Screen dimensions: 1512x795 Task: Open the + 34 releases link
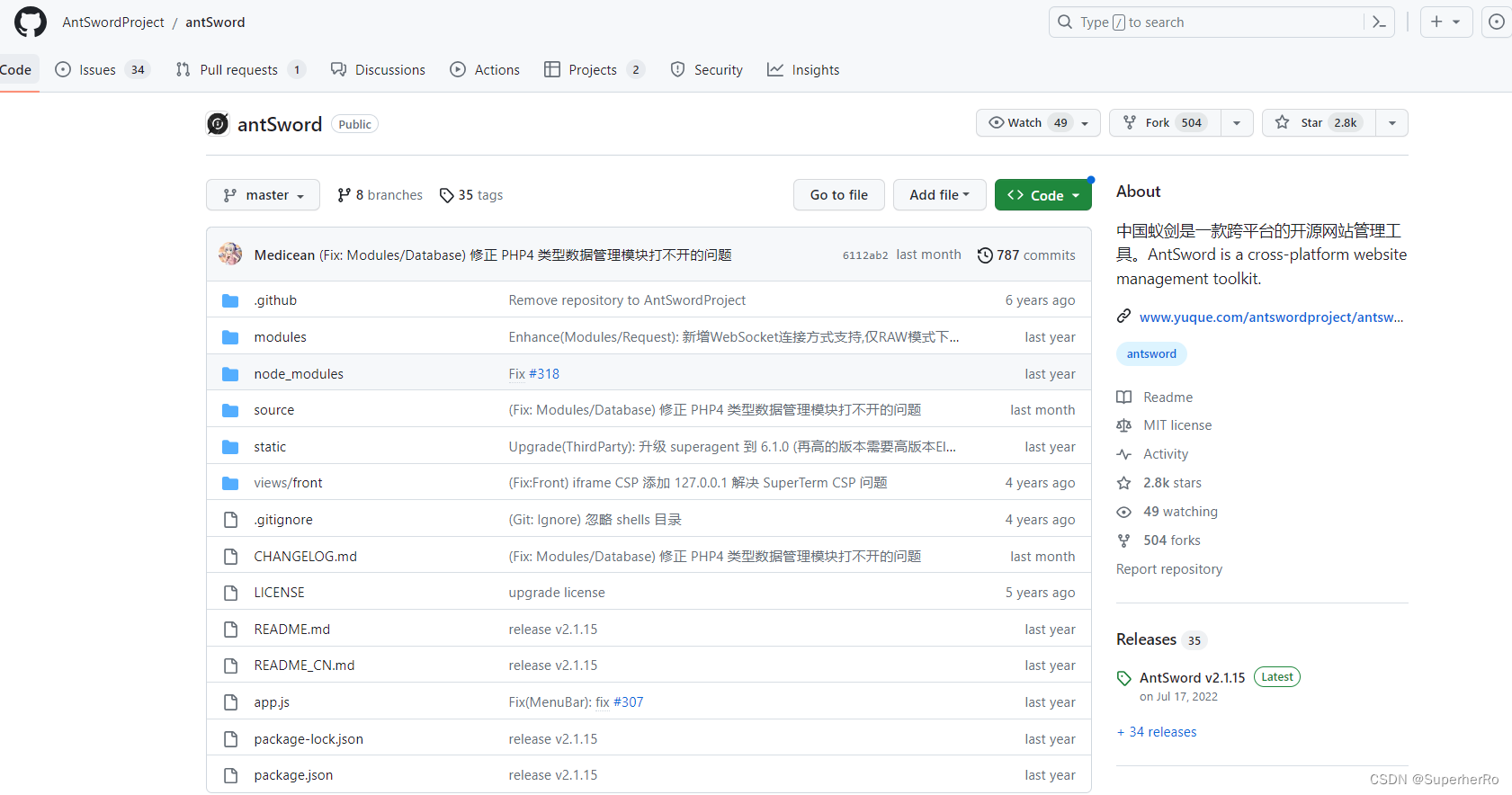1157,732
